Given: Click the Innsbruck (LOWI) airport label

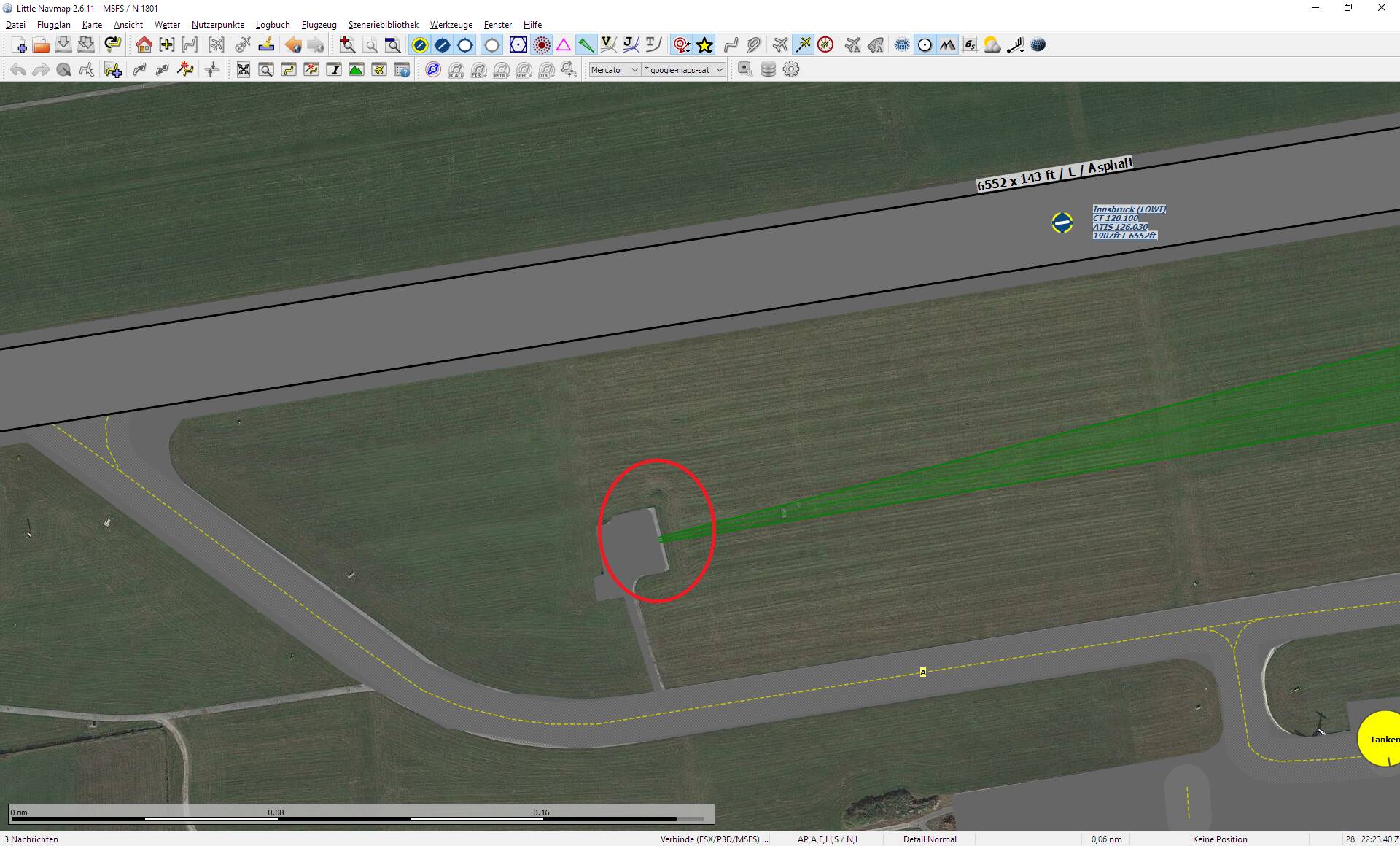Looking at the screenshot, I should pyautogui.click(x=1129, y=209).
